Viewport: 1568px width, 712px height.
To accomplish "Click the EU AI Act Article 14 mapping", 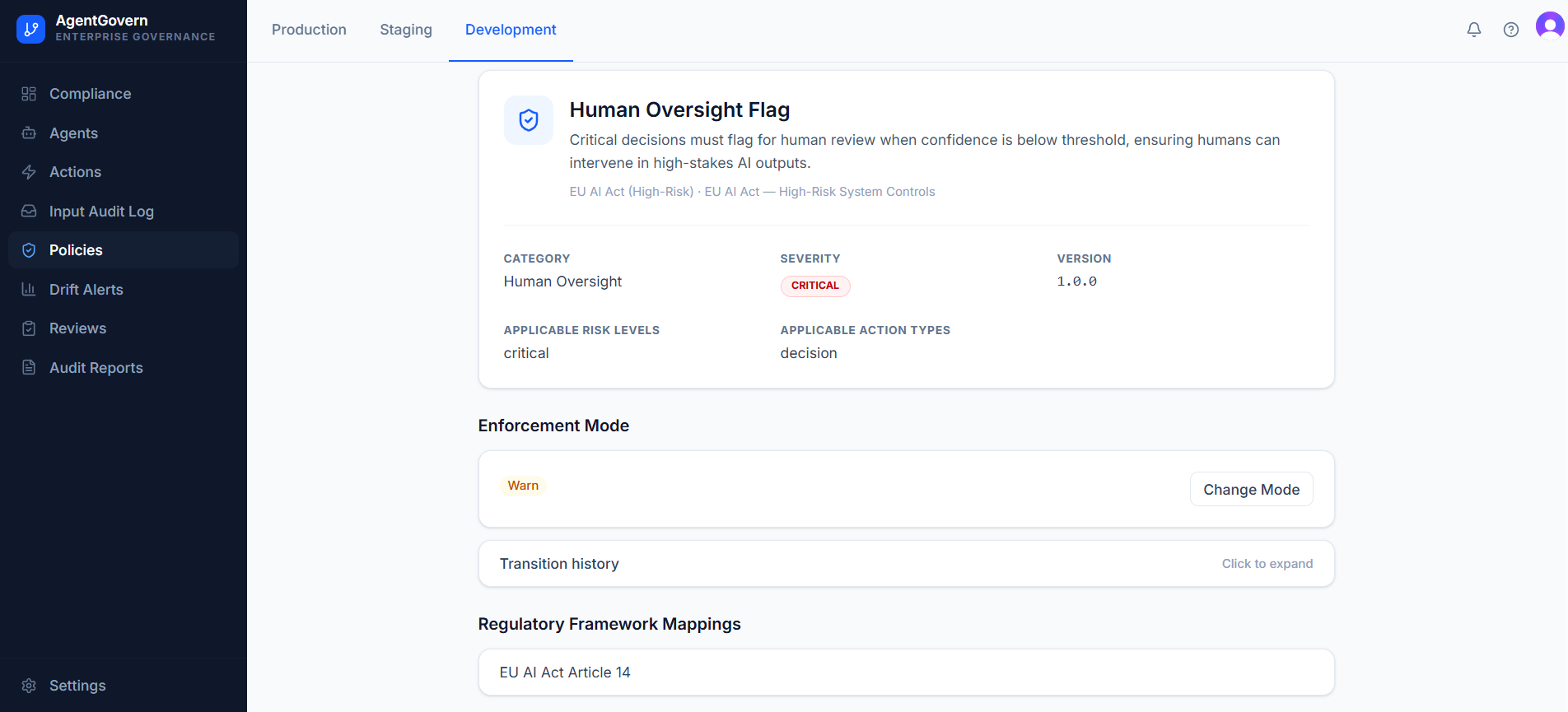I will pyautogui.click(x=906, y=672).
